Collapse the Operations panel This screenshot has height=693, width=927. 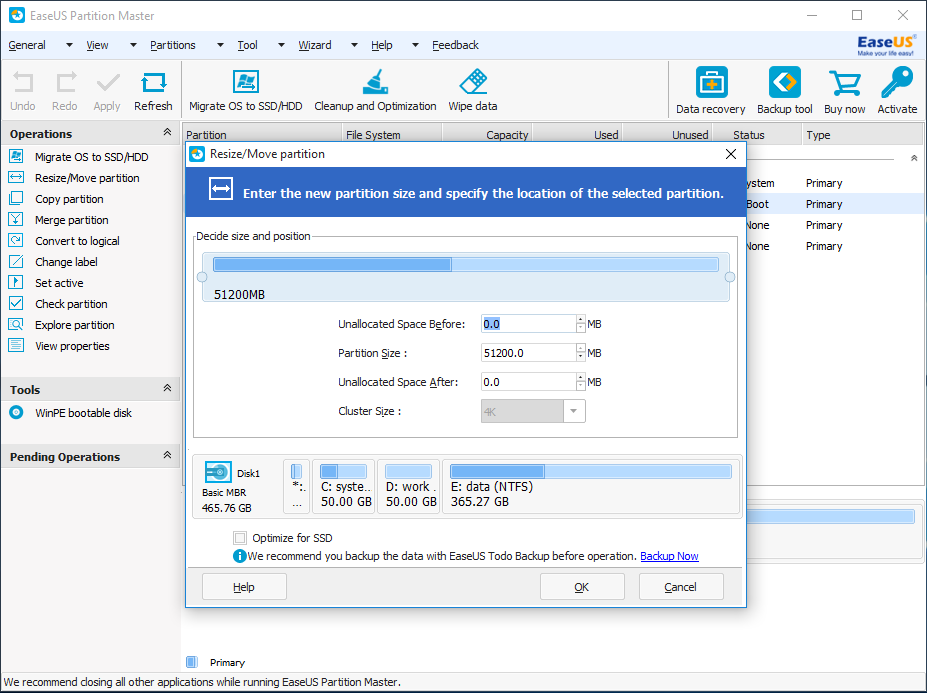click(x=167, y=132)
